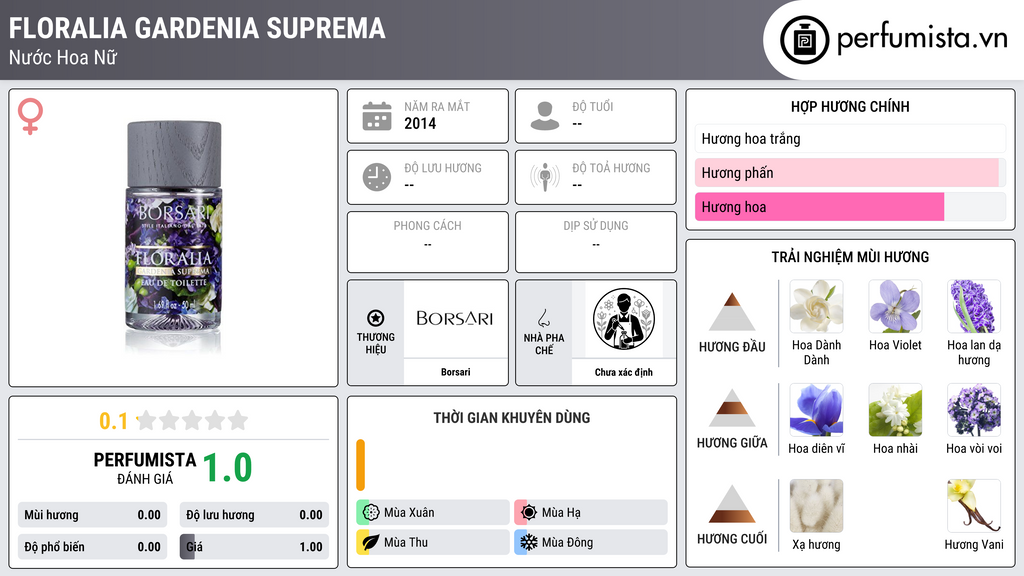Select the Hương hoa accord bar
1024x576 pixels.
pos(850,206)
